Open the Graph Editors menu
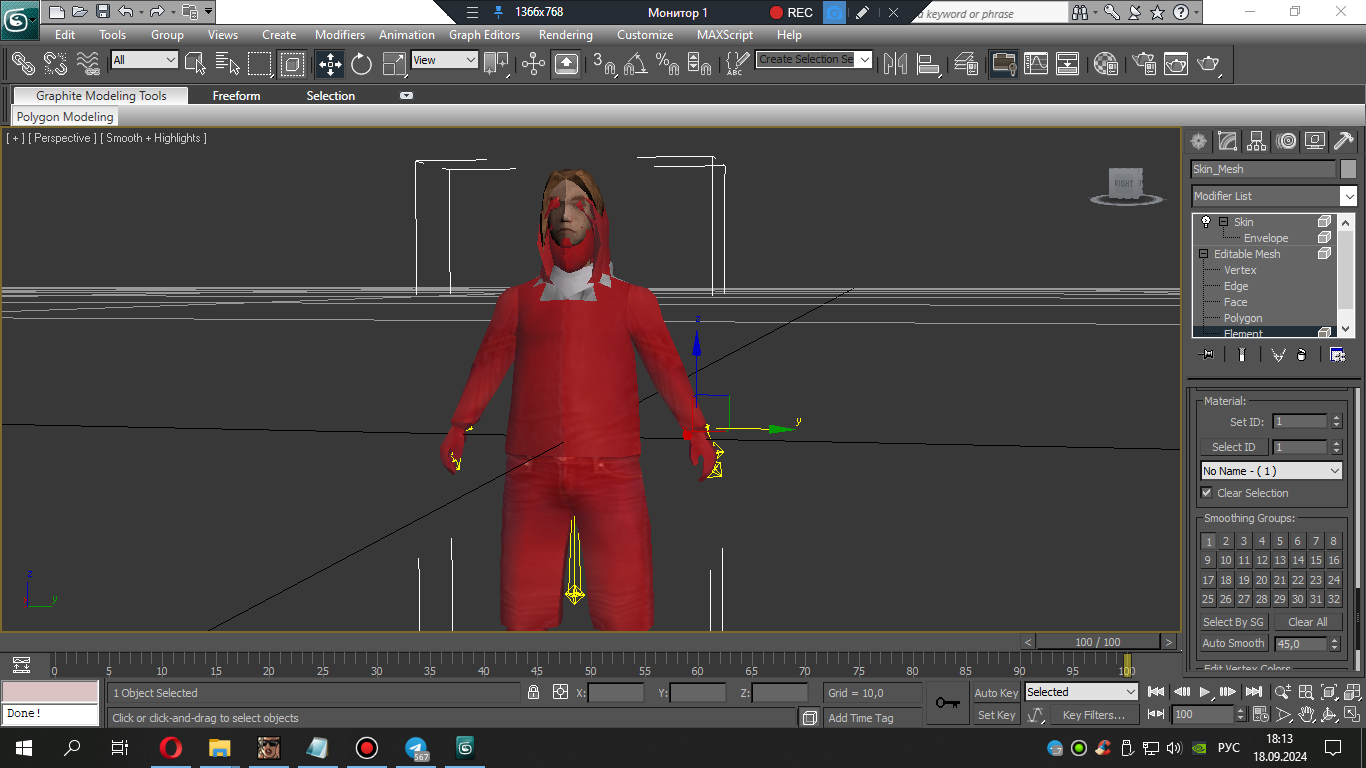 [x=484, y=34]
